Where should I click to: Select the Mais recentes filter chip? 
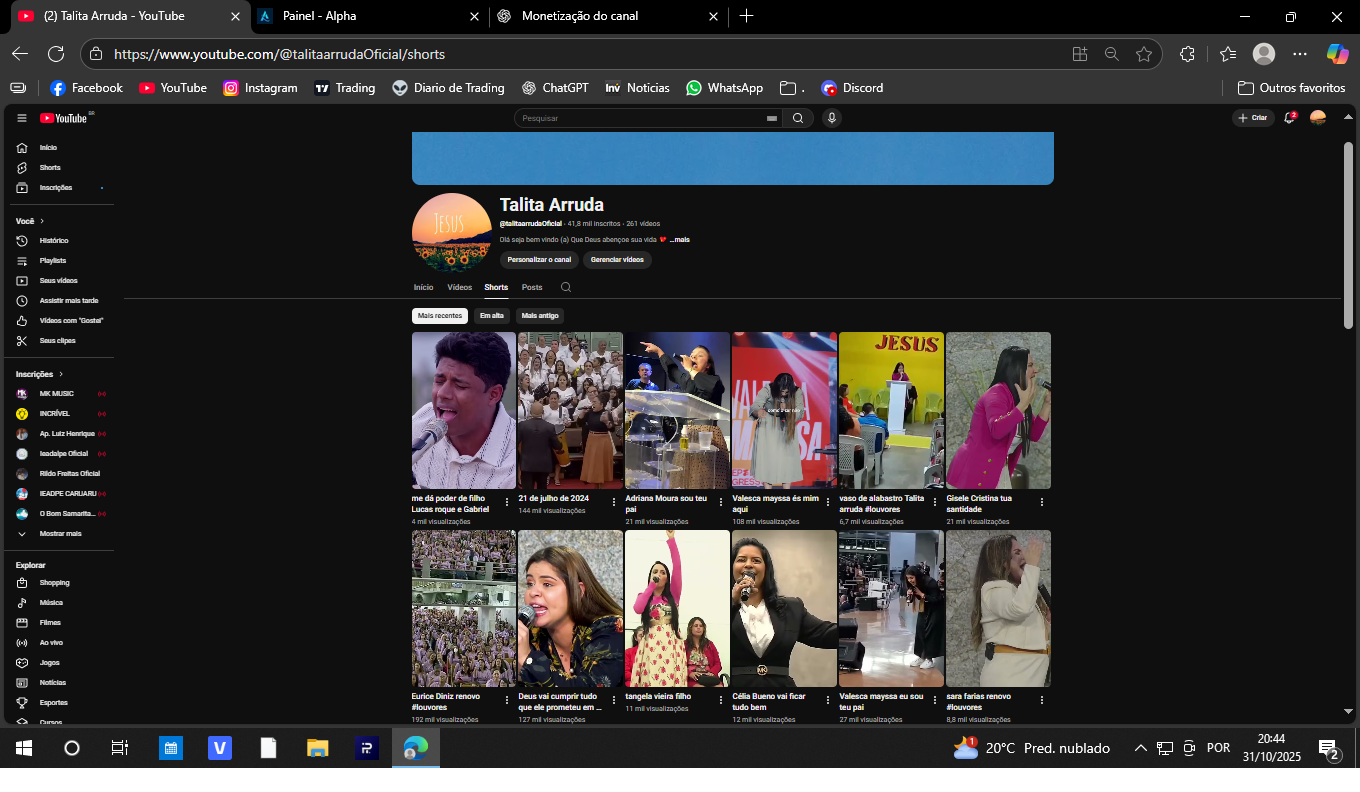[x=440, y=316]
